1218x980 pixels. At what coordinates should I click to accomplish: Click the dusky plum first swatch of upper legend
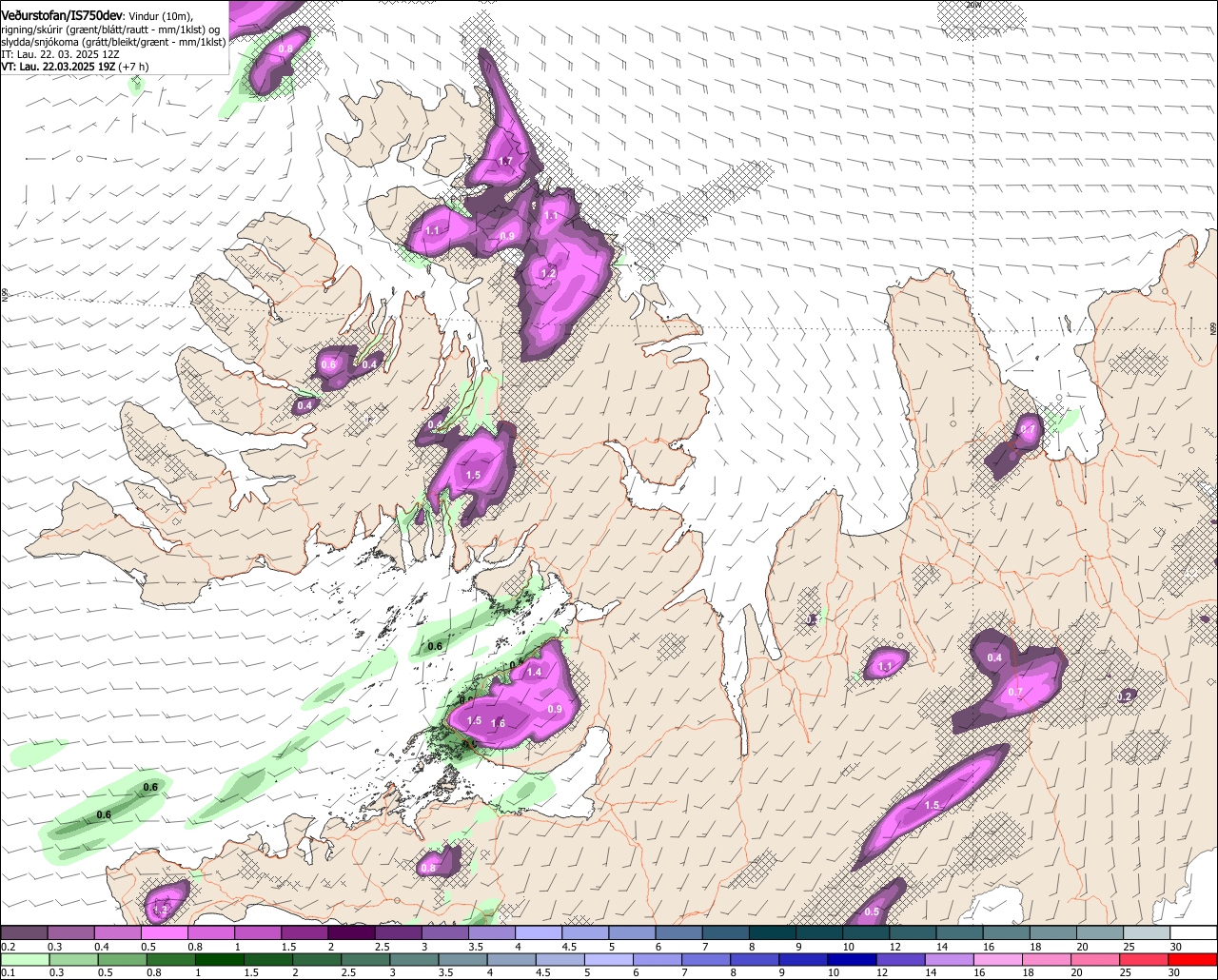(24, 932)
